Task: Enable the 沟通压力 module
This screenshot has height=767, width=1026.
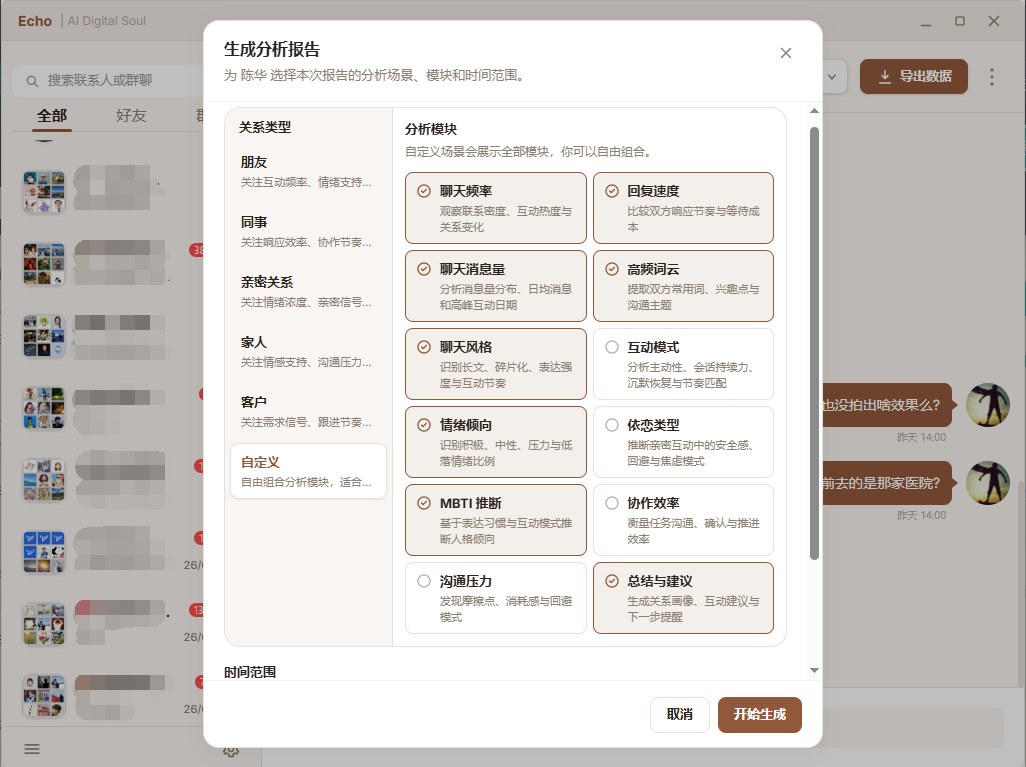Action: tap(495, 598)
